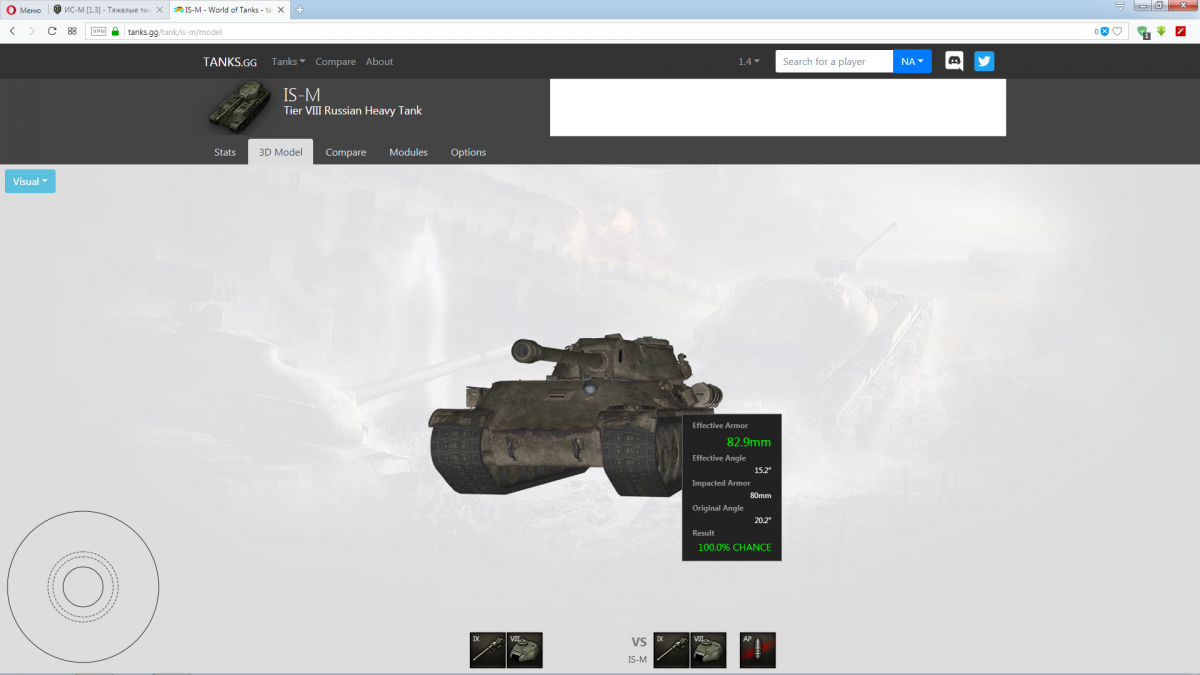Toggle the VPN badge in address bar
The width and height of the screenshot is (1200, 675).
coord(98,31)
